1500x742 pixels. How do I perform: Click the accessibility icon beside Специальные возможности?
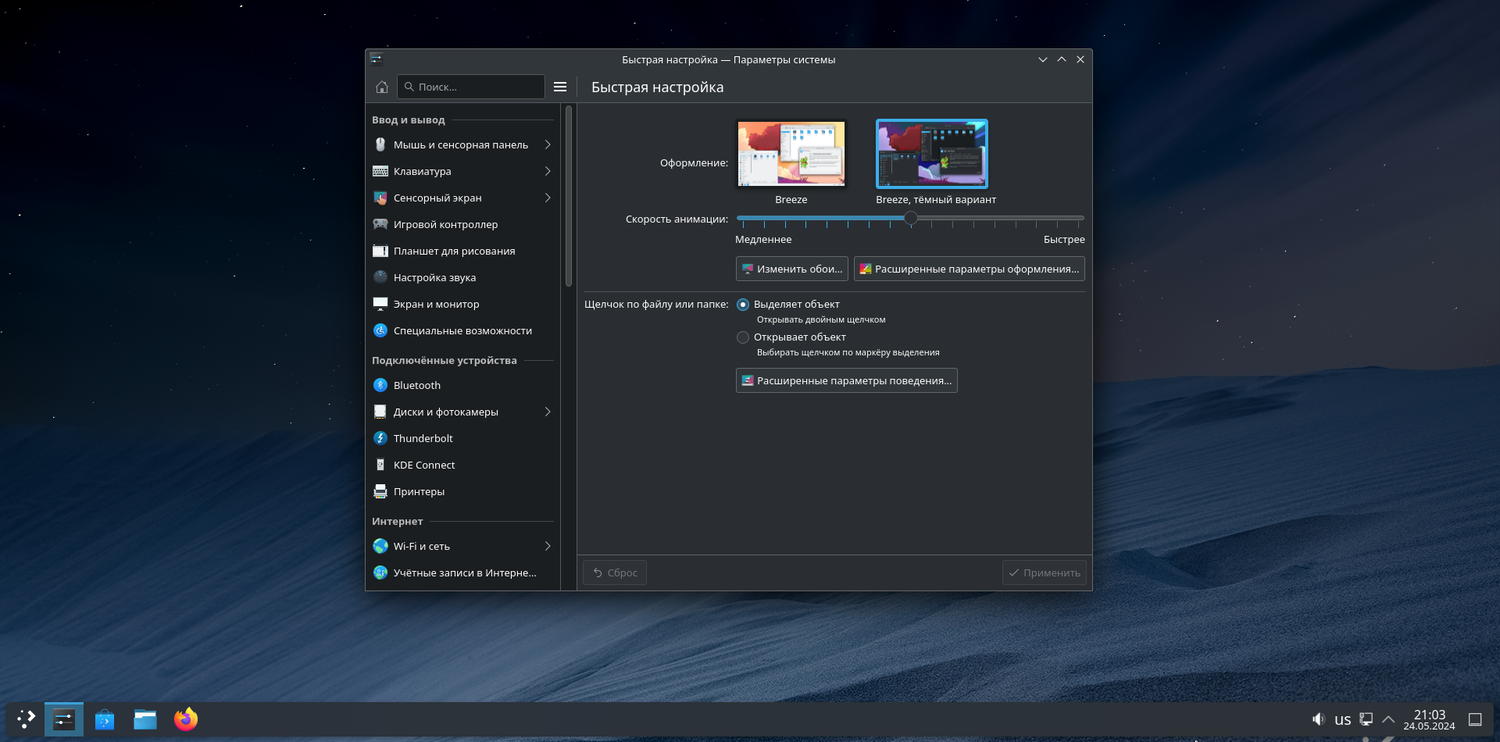click(380, 330)
